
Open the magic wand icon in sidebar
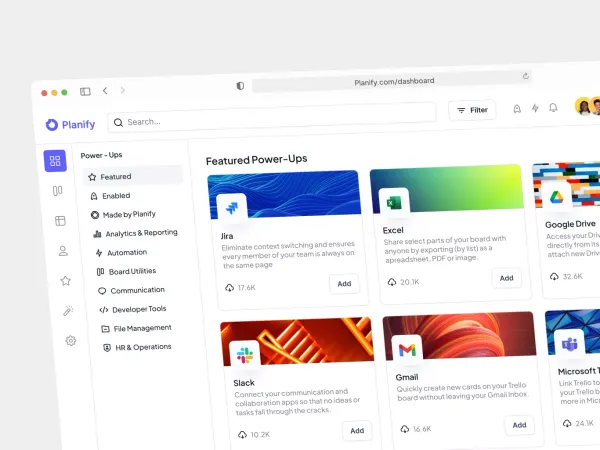pyautogui.click(x=68, y=310)
